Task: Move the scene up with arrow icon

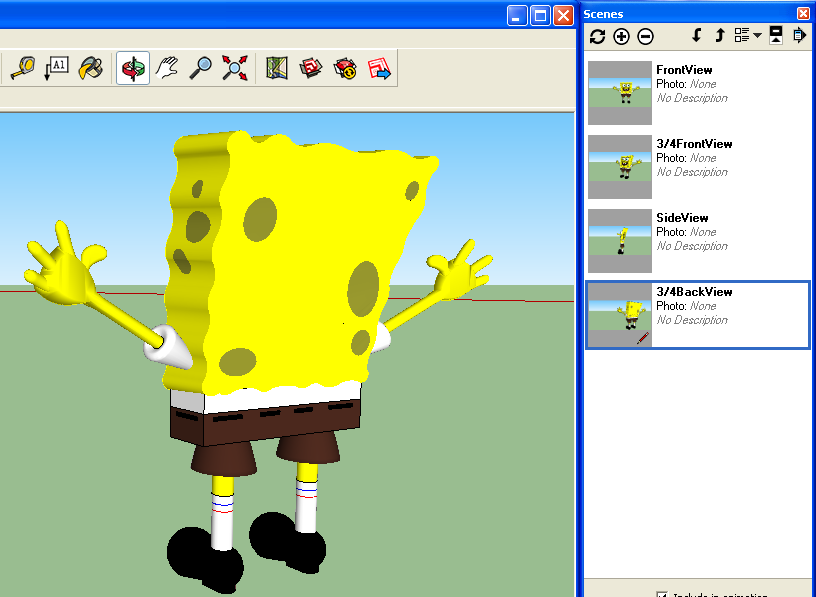Action: 720,35
